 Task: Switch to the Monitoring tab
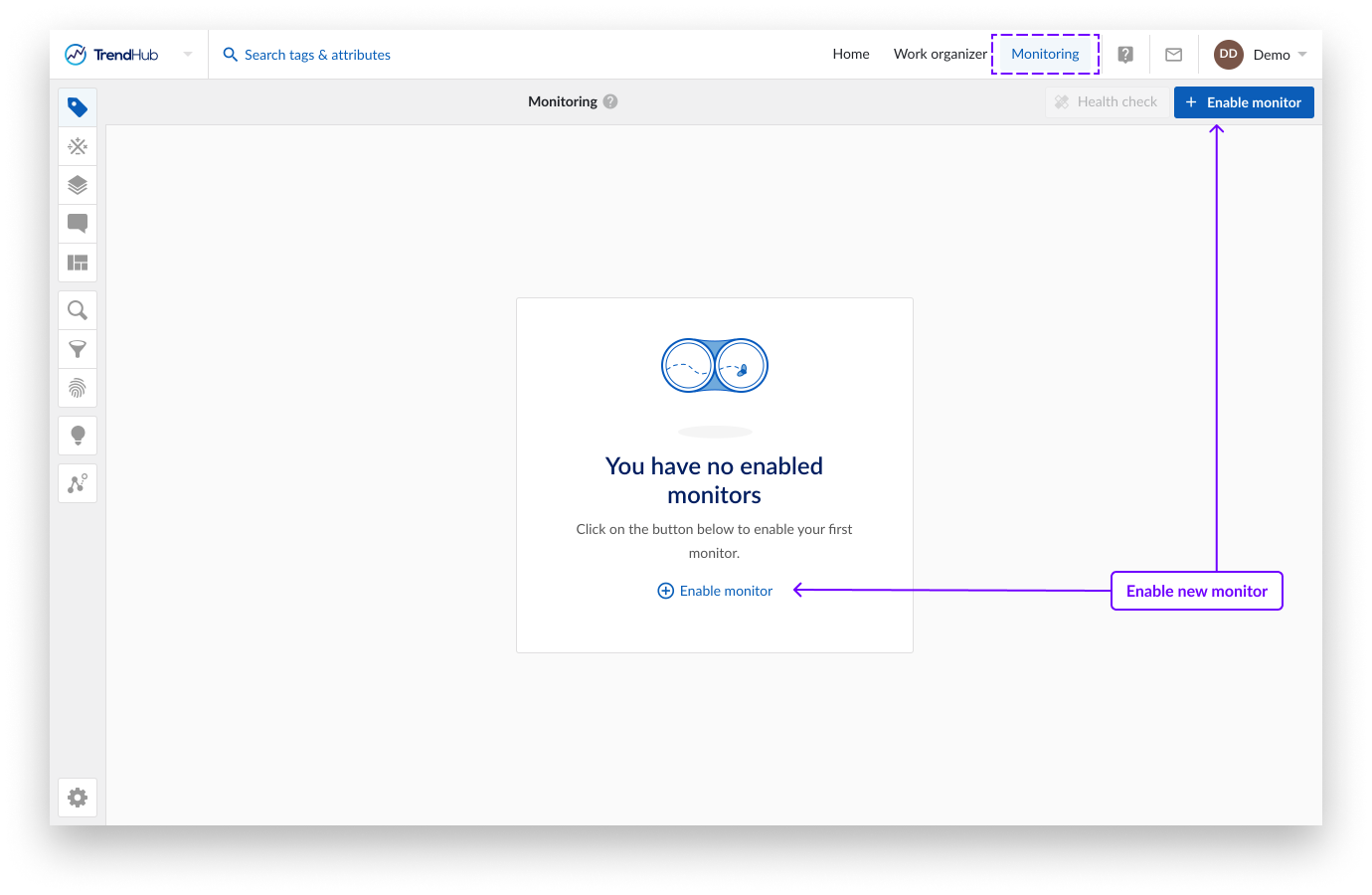click(1045, 55)
